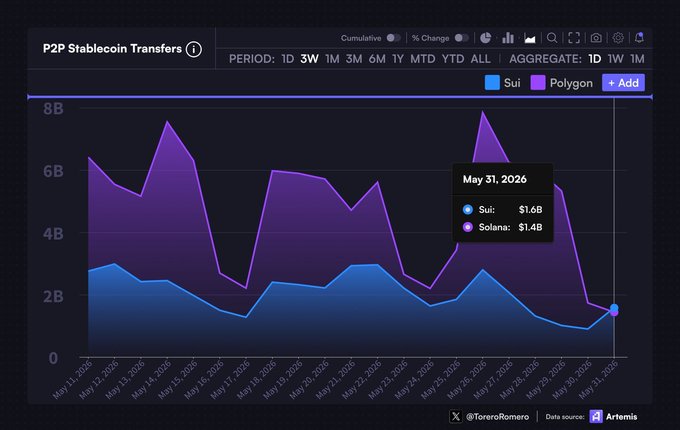The width and height of the screenshot is (680, 430).
Task: Click the purple Polygon legend swatch
Action: coord(538,83)
